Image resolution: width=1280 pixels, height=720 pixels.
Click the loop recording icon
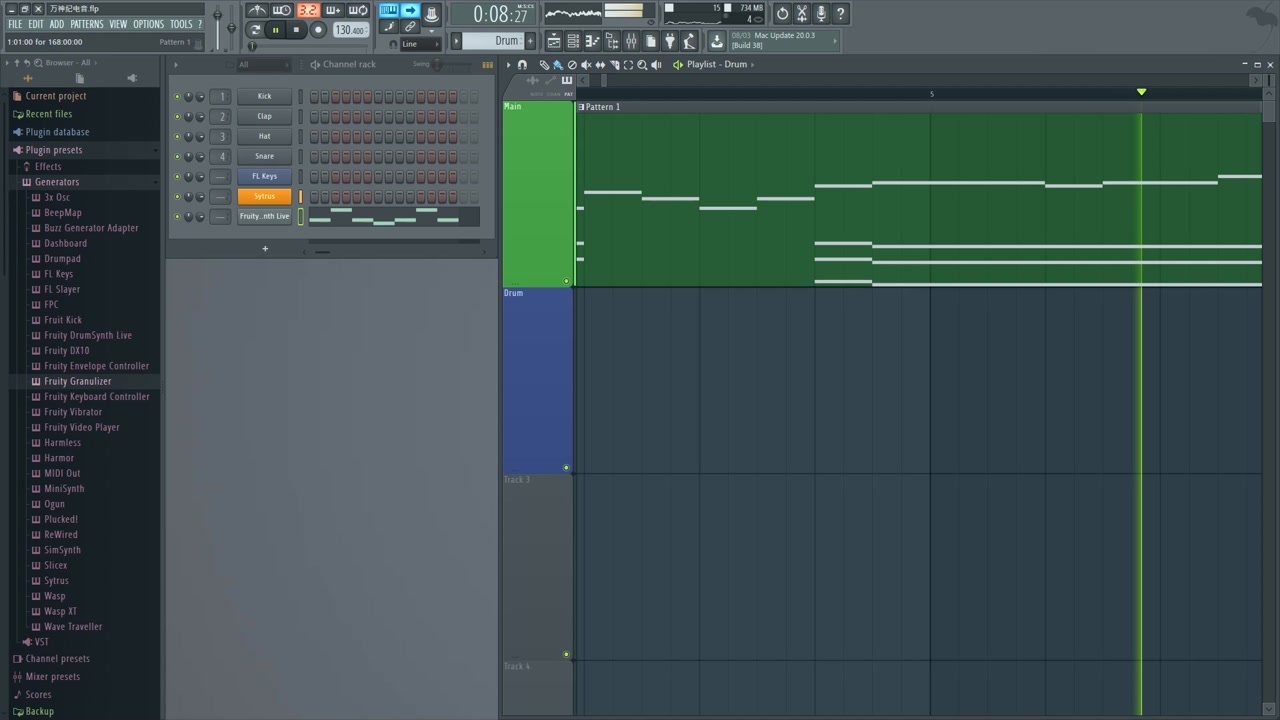358,11
